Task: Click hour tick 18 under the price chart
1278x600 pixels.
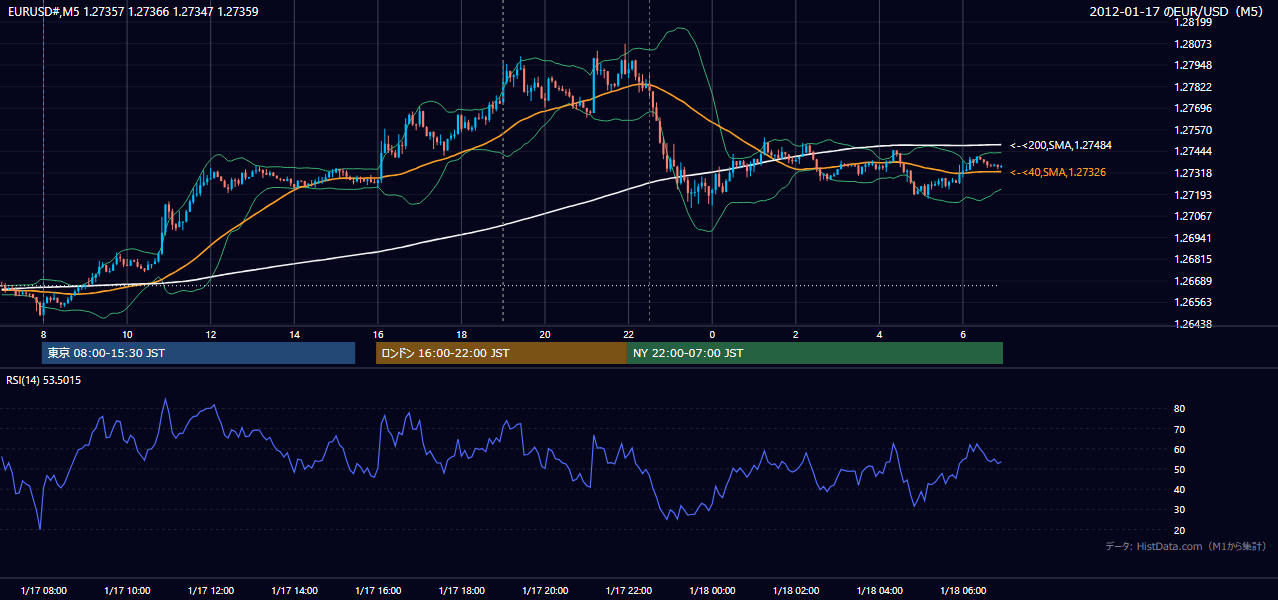Action: tap(461, 334)
